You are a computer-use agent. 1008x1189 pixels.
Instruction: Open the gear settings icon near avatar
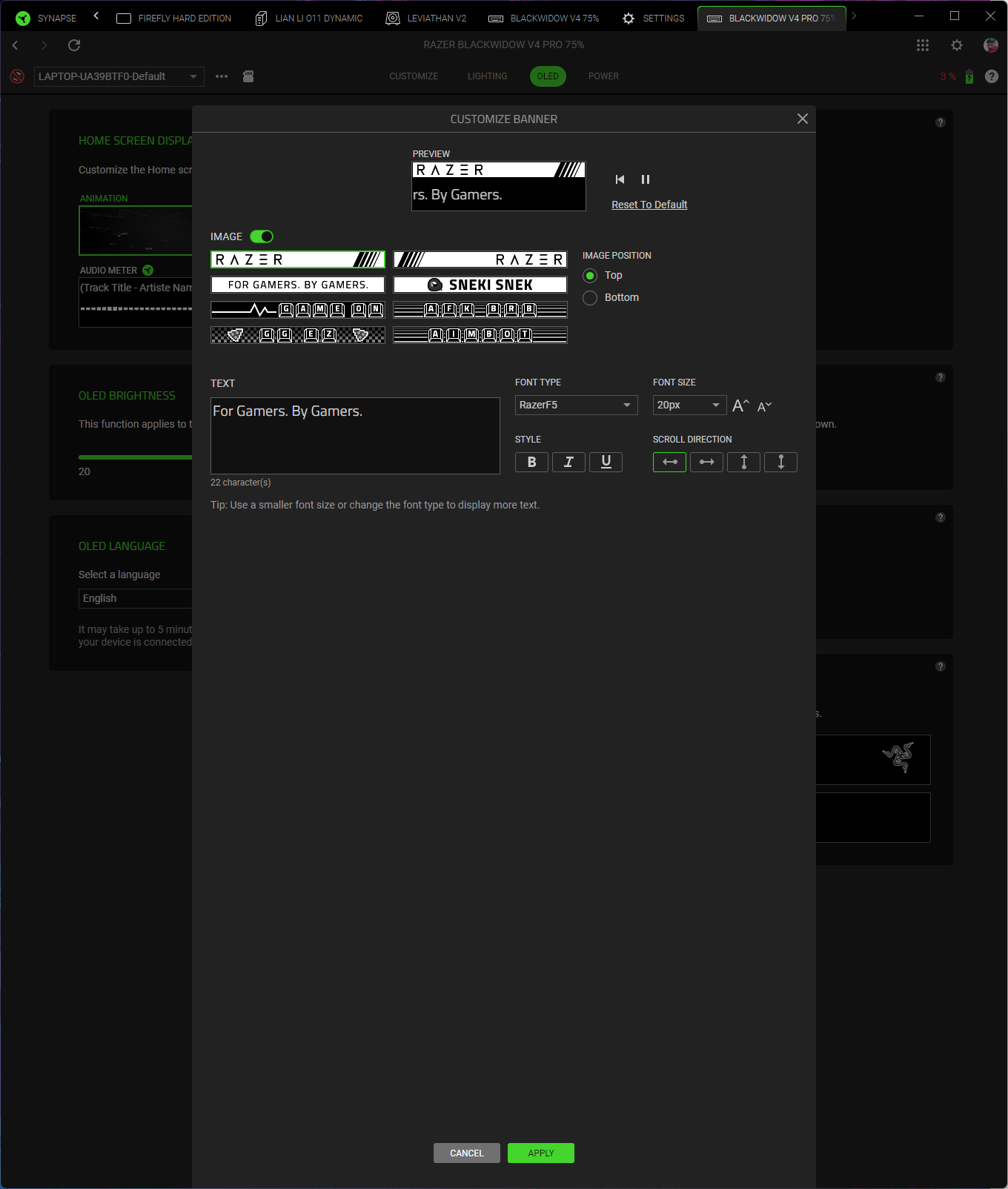pos(957,45)
